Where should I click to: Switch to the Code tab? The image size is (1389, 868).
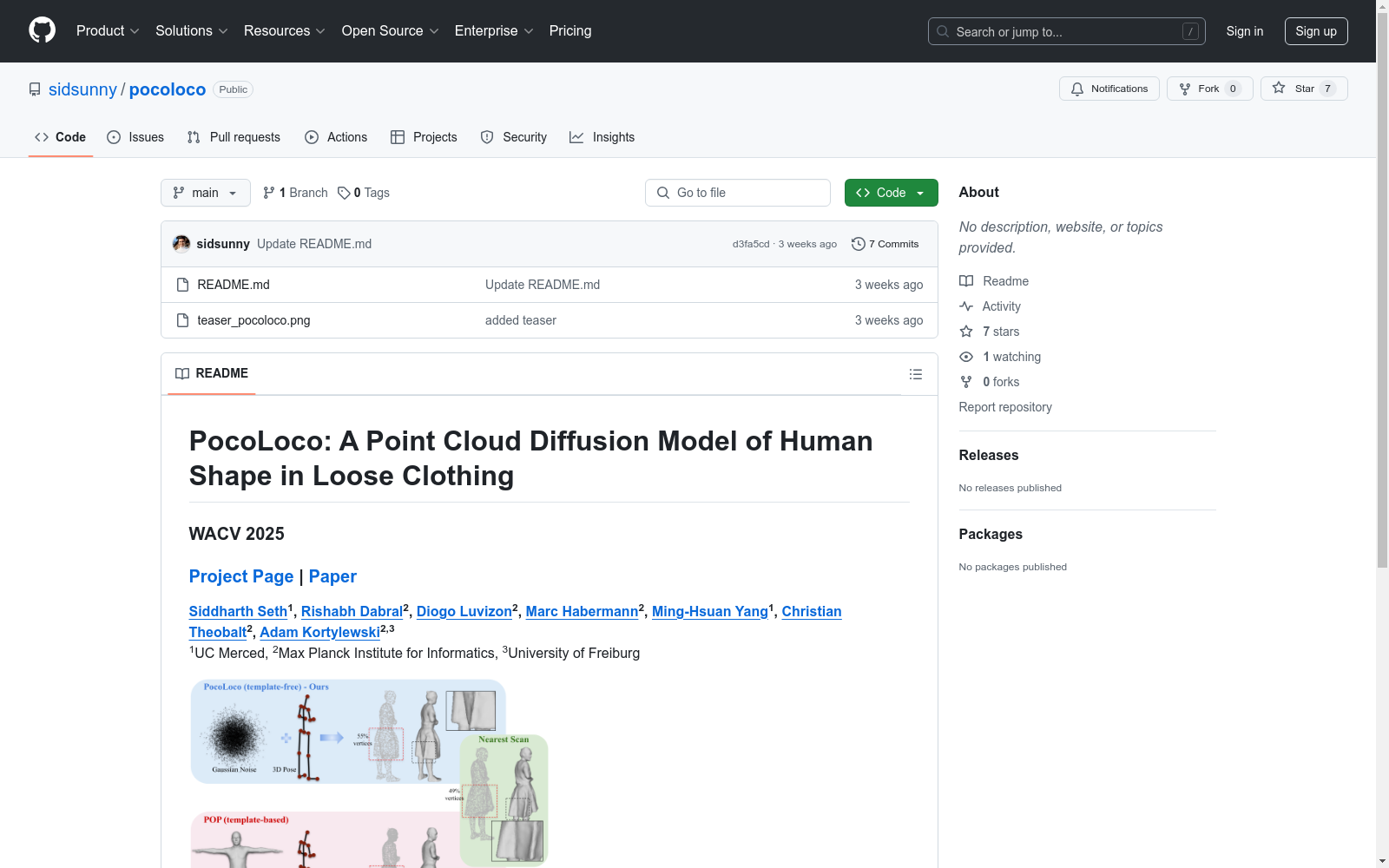pyautogui.click(x=60, y=137)
